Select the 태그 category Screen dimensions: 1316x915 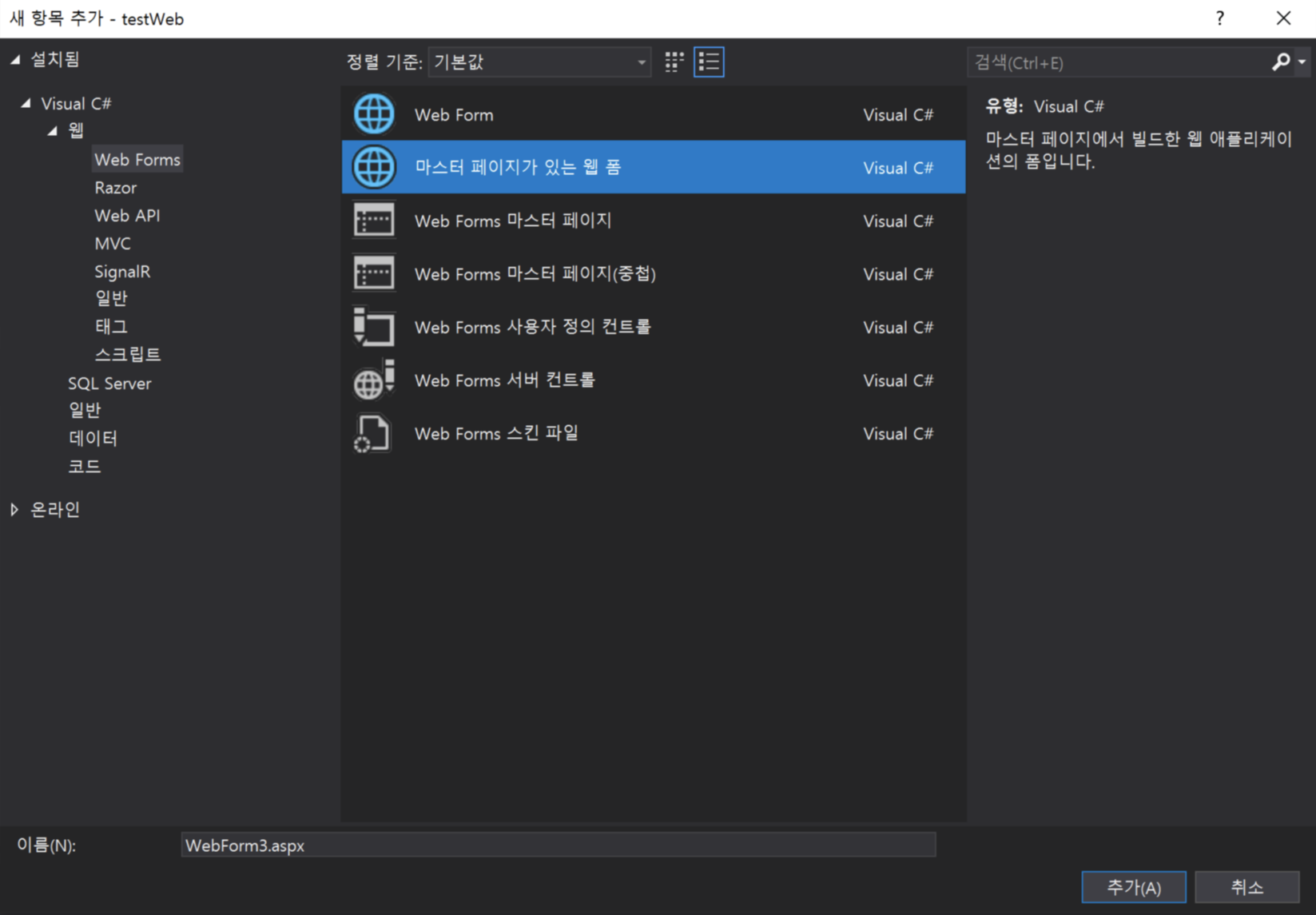[x=111, y=326]
